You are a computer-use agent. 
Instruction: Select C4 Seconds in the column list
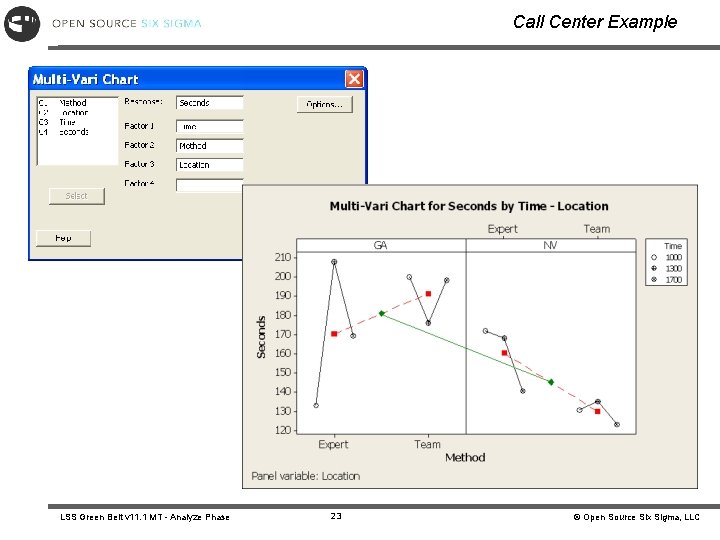click(63, 132)
